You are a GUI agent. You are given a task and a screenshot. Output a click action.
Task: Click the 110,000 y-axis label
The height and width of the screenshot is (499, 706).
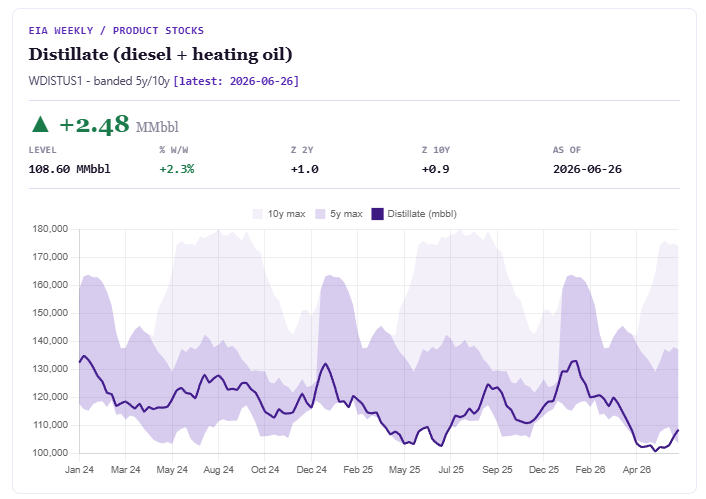(x=50, y=425)
